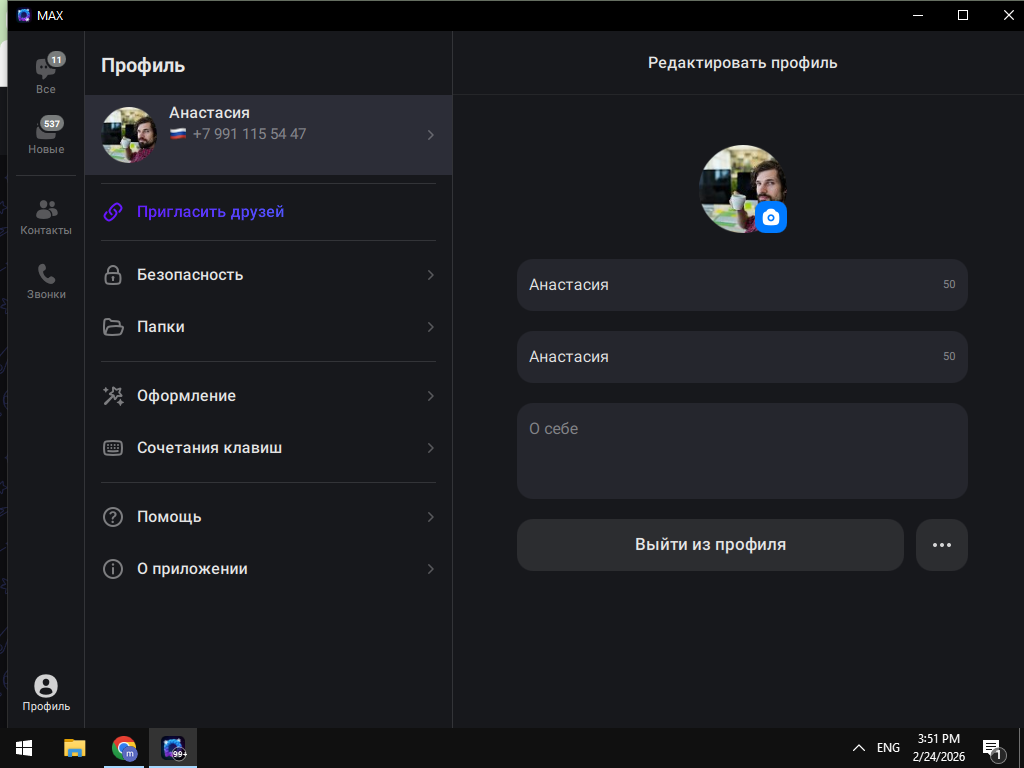Open the Все chats tab icon
Image resolution: width=1024 pixels, height=768 pixels.
coord(46,68)
